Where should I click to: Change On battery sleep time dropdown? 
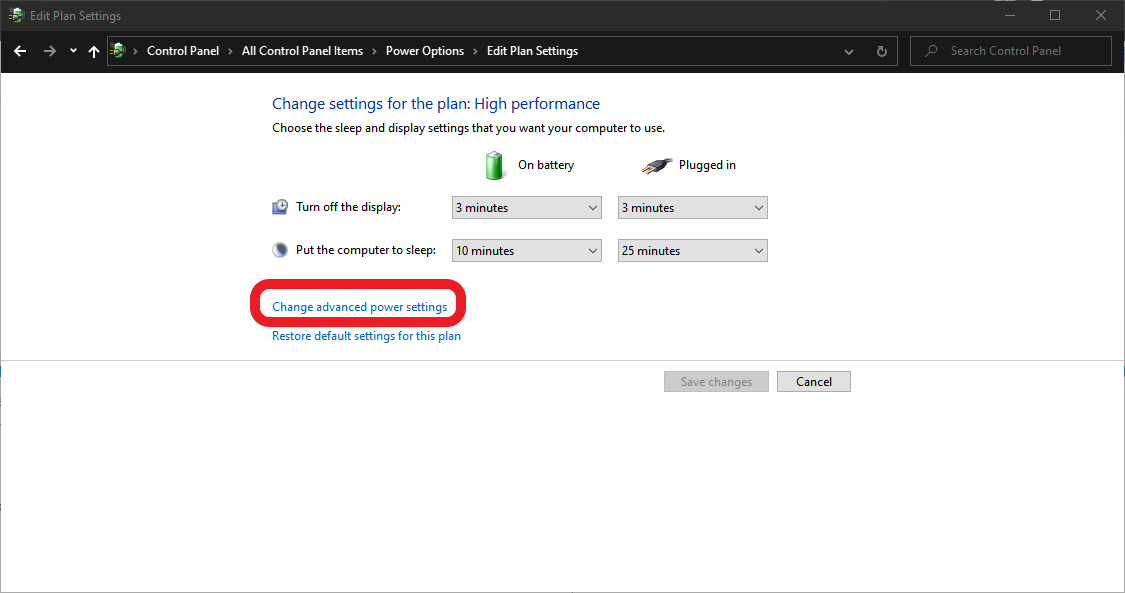click(526, 251)
